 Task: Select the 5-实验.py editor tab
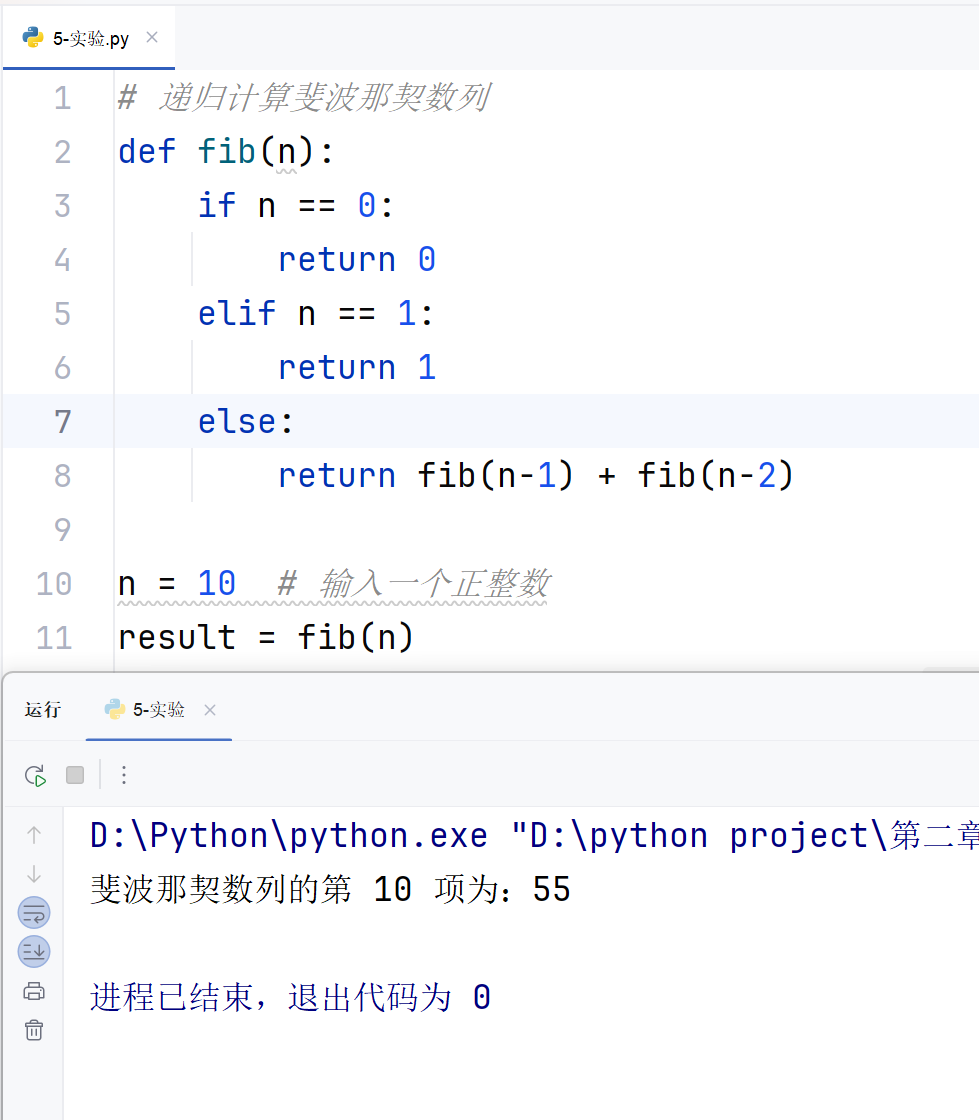89,38
